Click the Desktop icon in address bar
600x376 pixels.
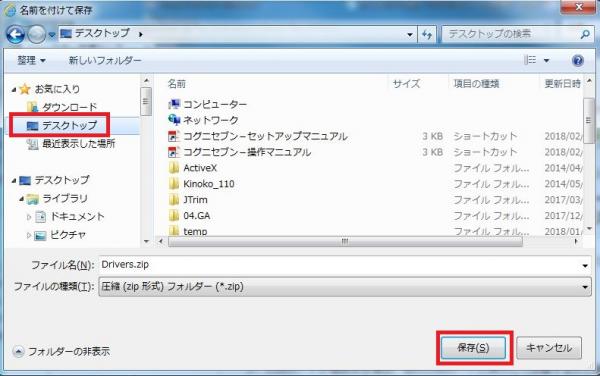pyautogui.click(x=66, y=34)
